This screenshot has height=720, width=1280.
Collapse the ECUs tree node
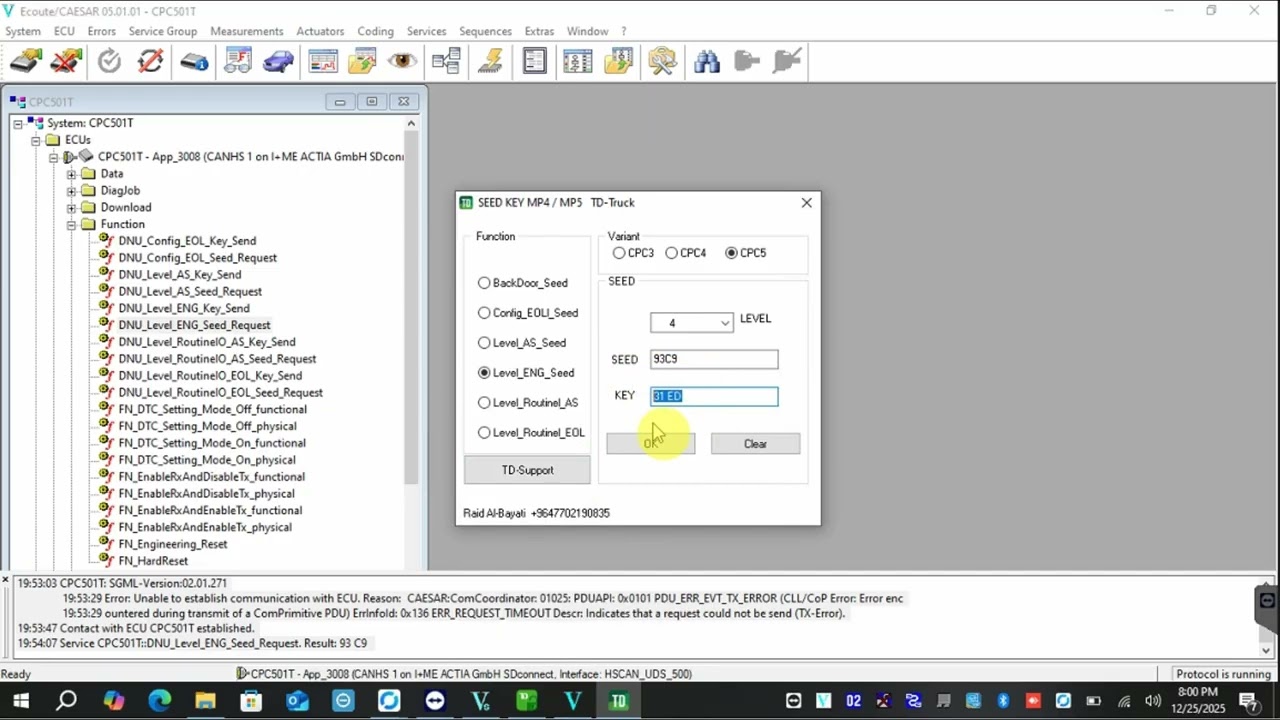36,140
